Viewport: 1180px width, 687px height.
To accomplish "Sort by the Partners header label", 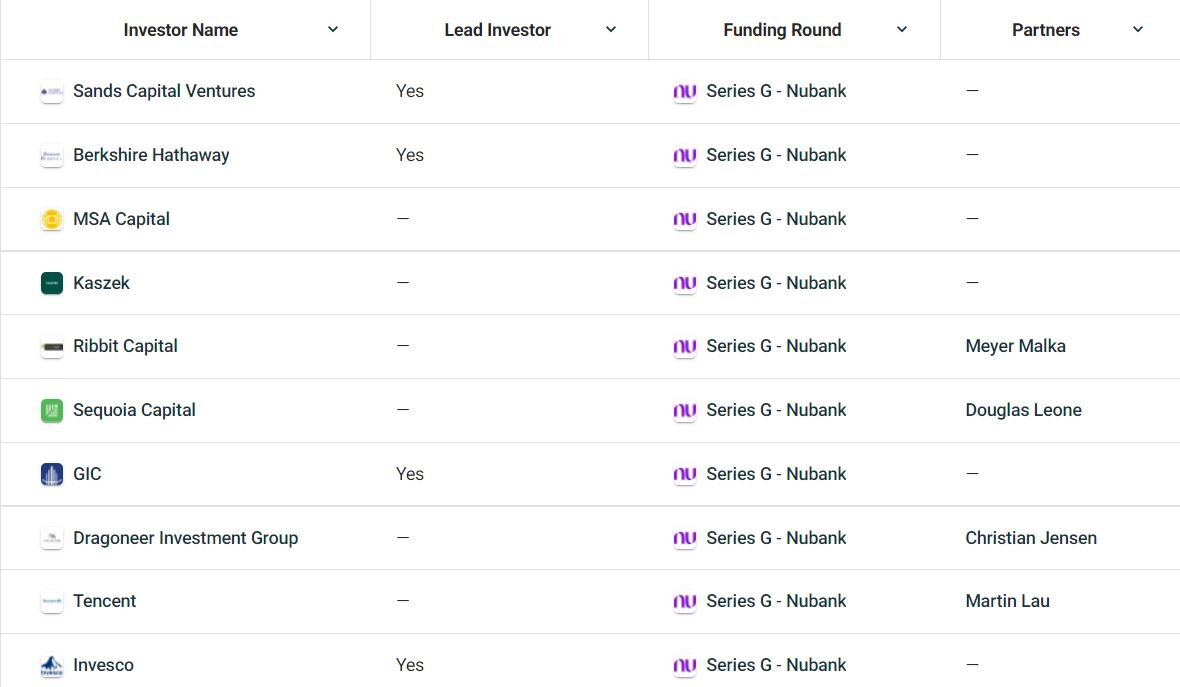I will [1045, 30].
